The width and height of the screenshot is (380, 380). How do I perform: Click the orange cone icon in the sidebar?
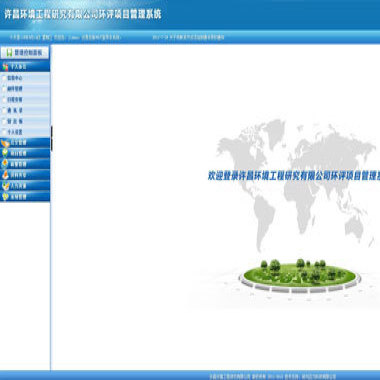[x=5, y=175]
